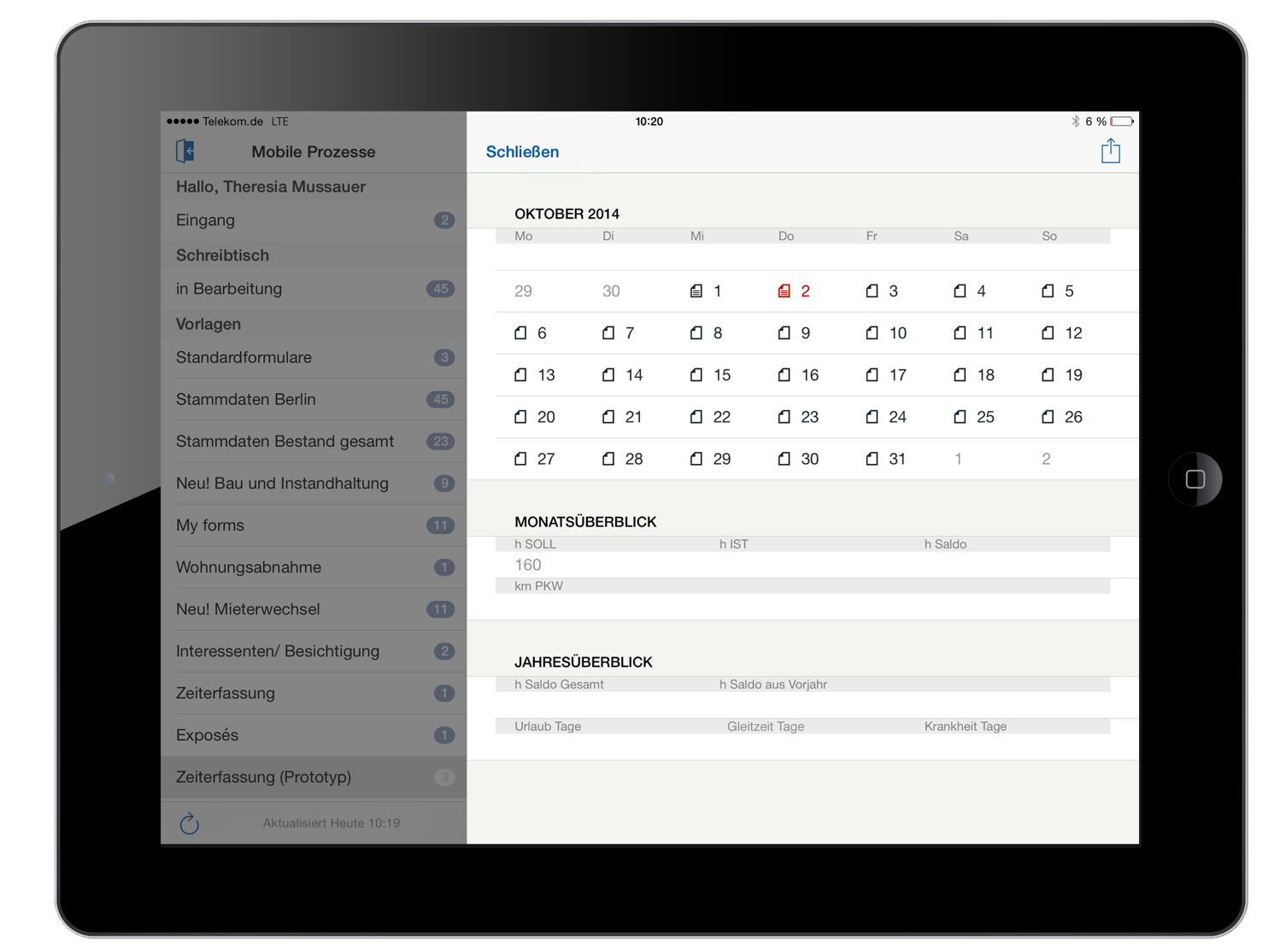1286x952 pixels.
Task: Open the in Bearbeitung list
Action: click(x=313, y=289)
